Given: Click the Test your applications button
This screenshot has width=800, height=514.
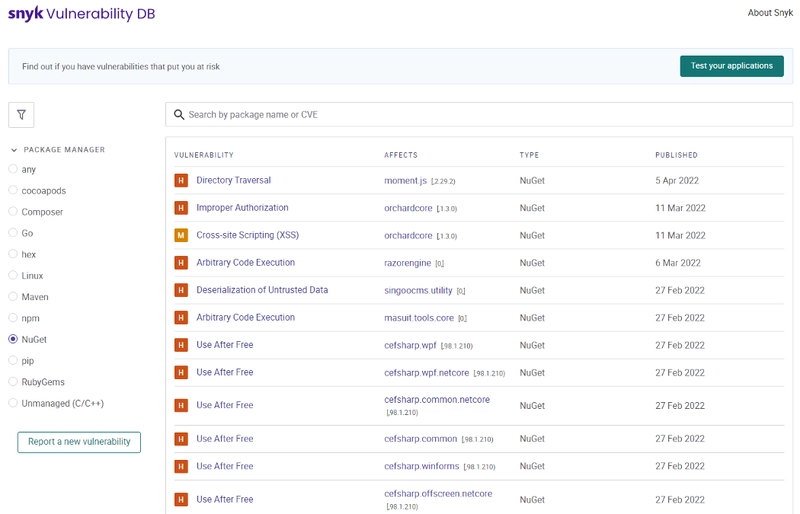Looking at the screenshot, I should 732,66.
